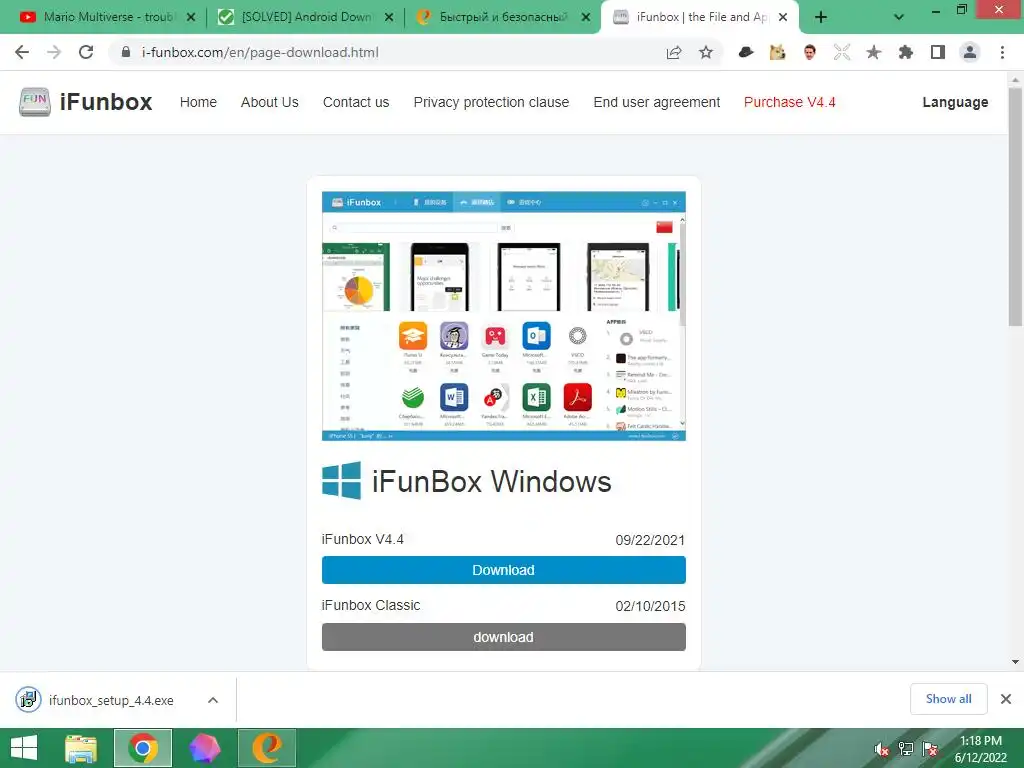Viewport: 1024px width, 768px height.
Task: Click the iFunBox Windows heading
Action: (491, 482)
